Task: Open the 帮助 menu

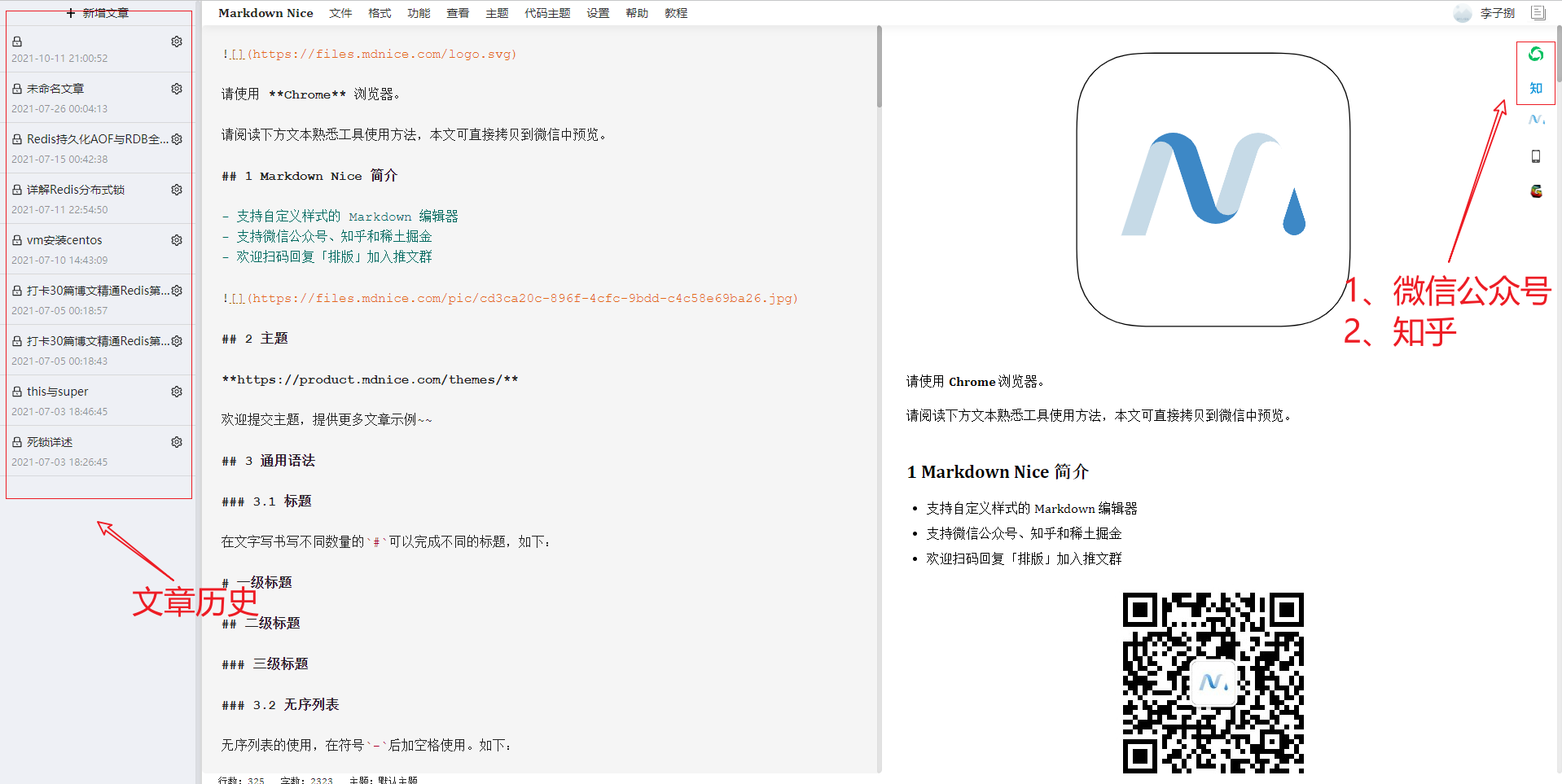Action: (637, 13)
